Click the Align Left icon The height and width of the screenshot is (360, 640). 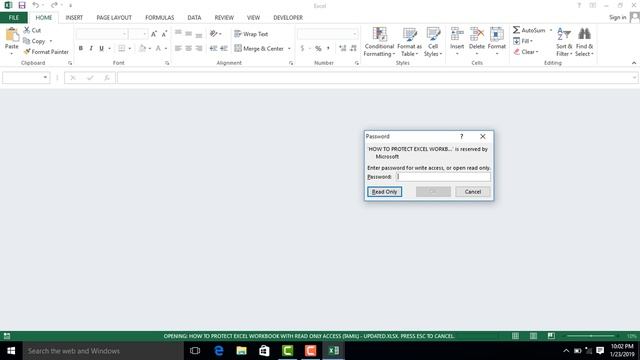tap(178, 48)
